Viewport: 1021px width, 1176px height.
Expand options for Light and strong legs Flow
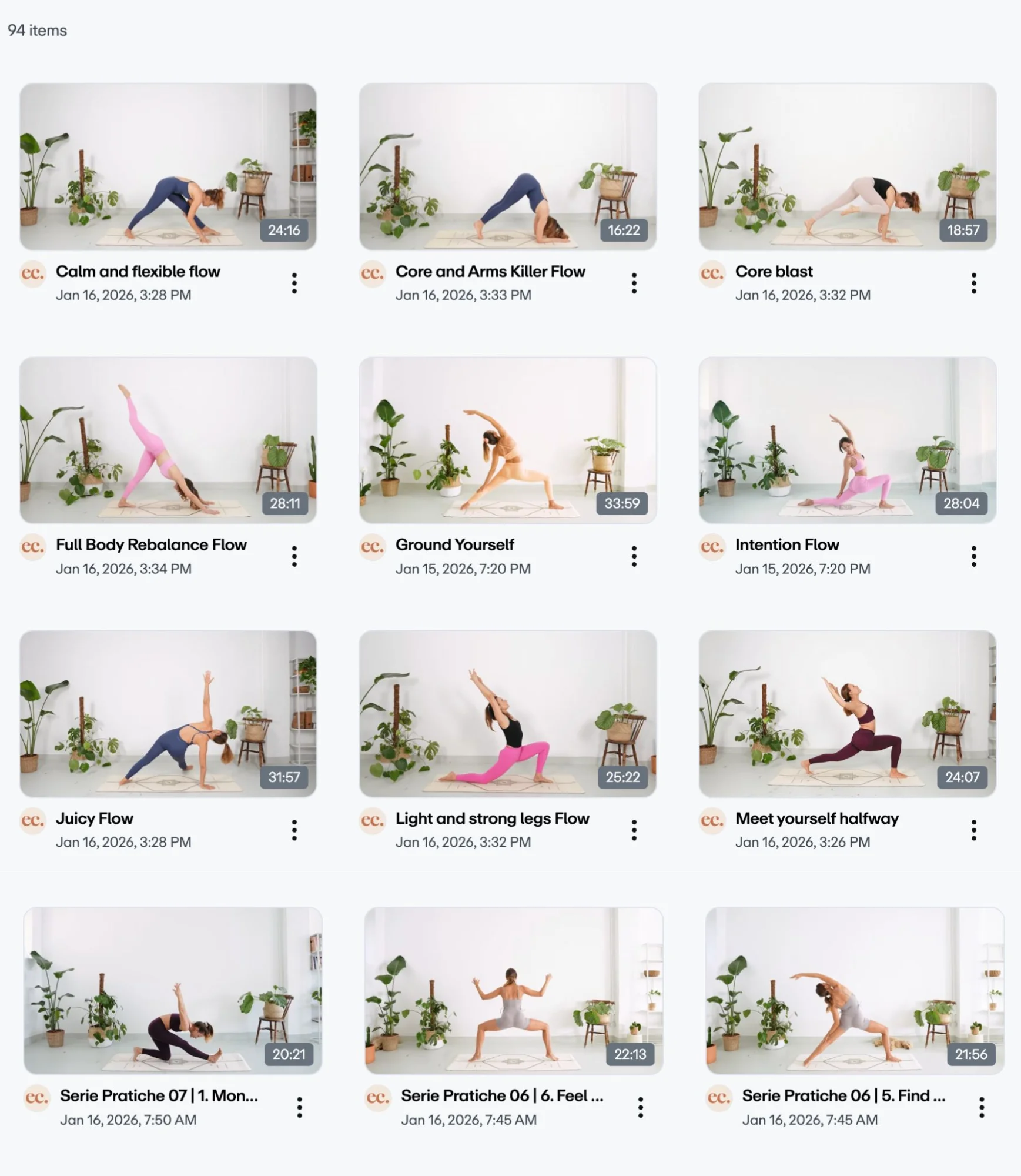click(x=634, y=830)
